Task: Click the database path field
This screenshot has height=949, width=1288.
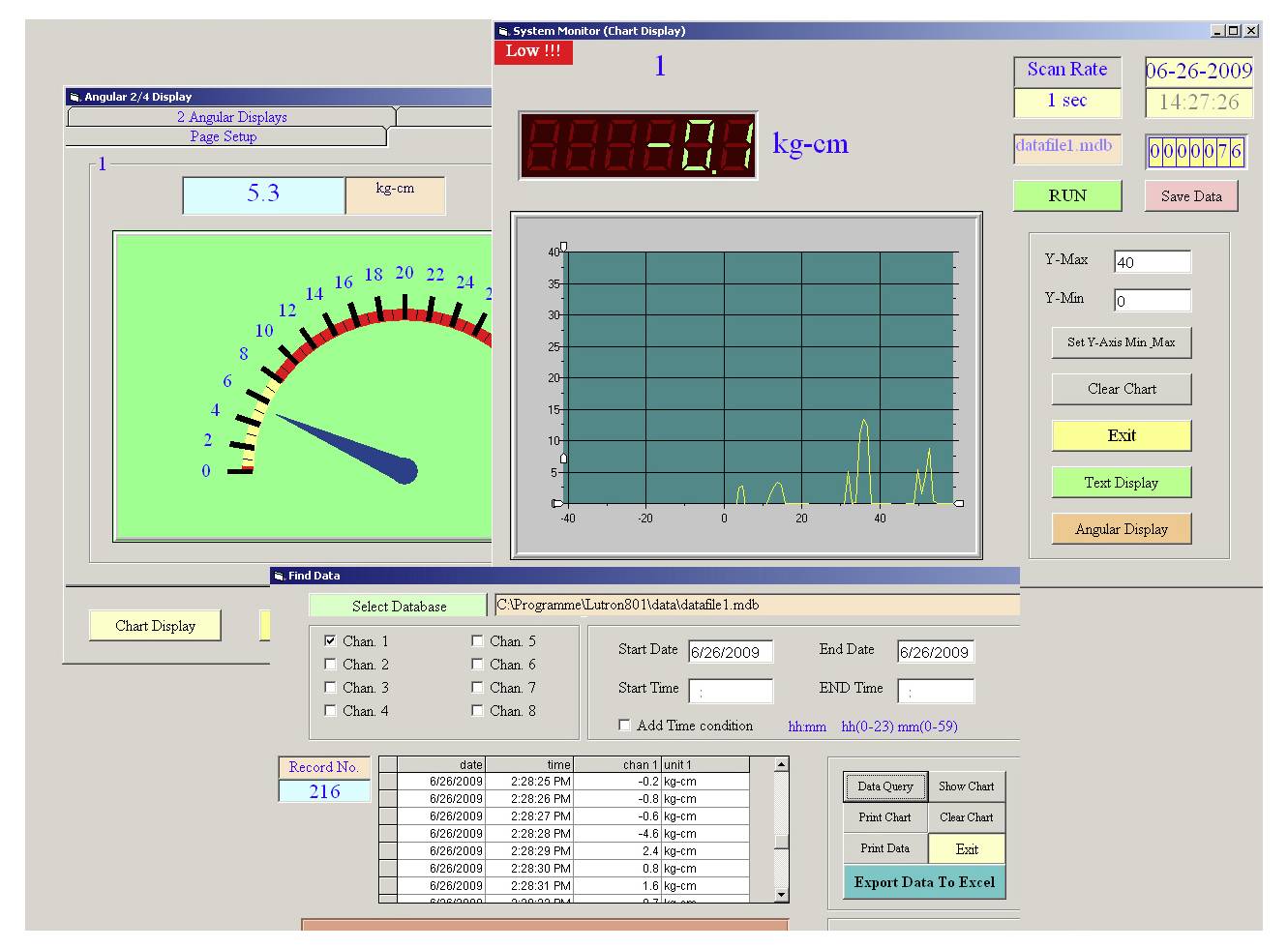Action: [x=757, y=606]
